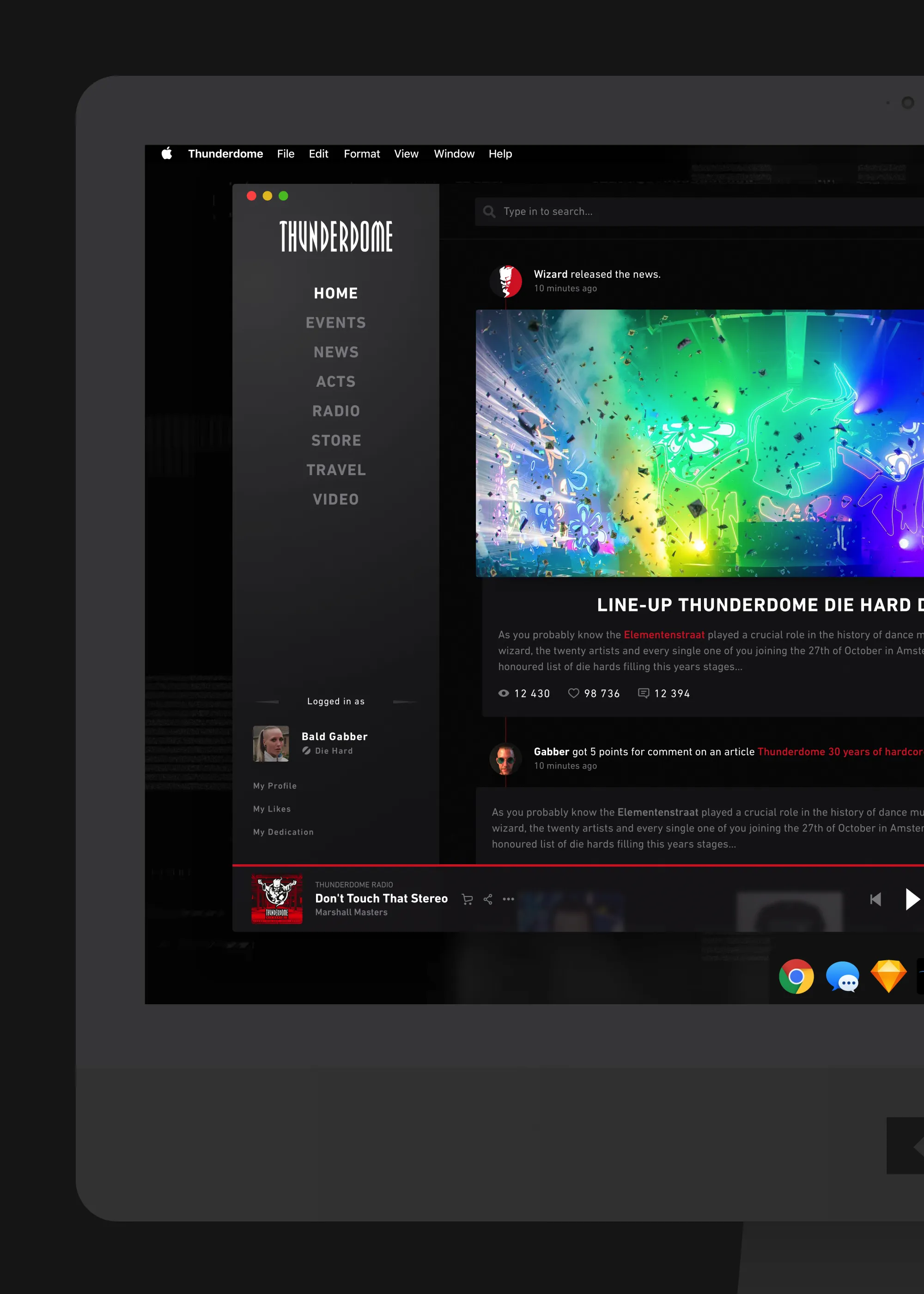Open the Line-up Thunderdome Die Hard headline

[760, 605]
